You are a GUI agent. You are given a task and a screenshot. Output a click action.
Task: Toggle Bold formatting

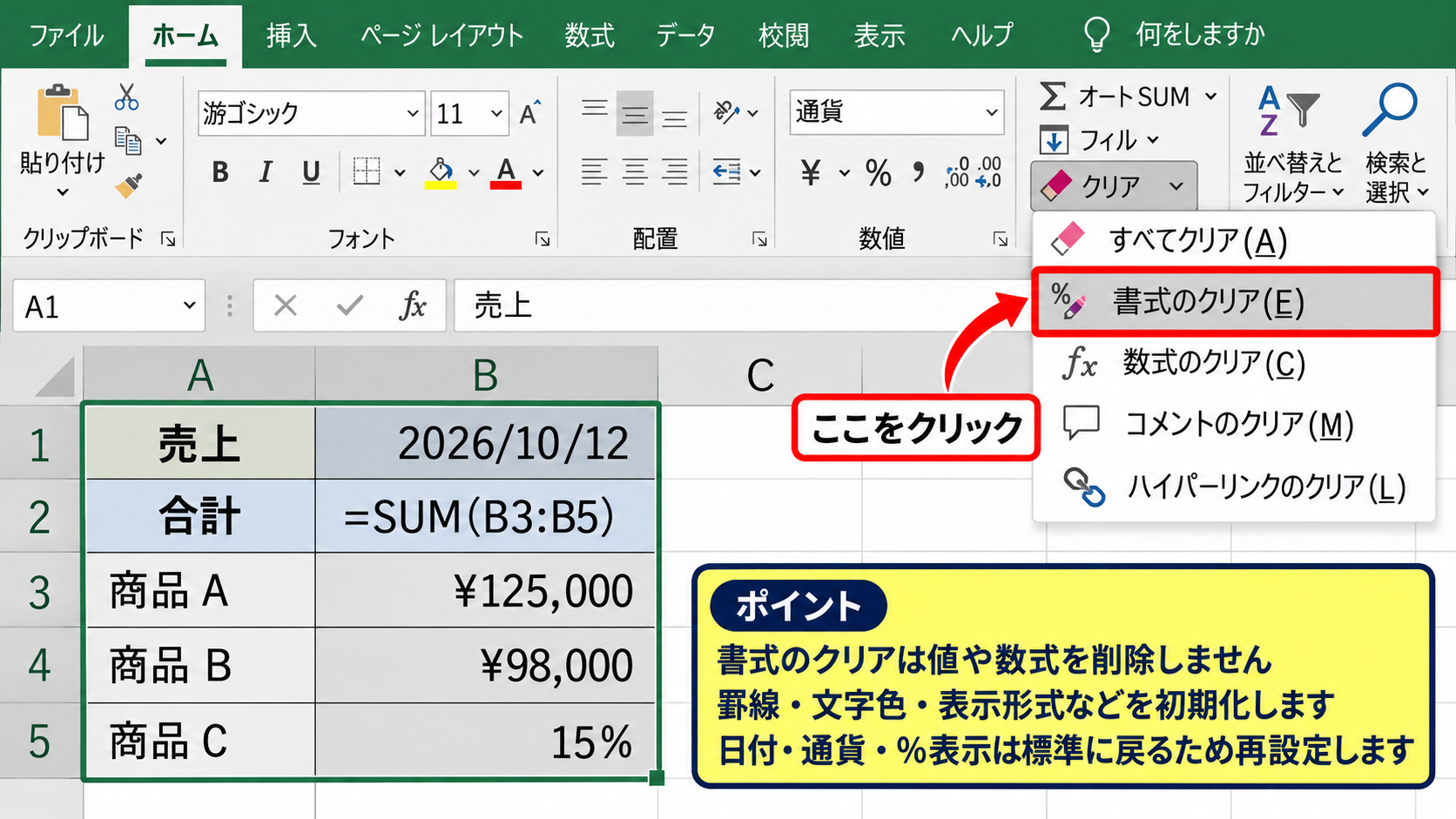(220, 172)
